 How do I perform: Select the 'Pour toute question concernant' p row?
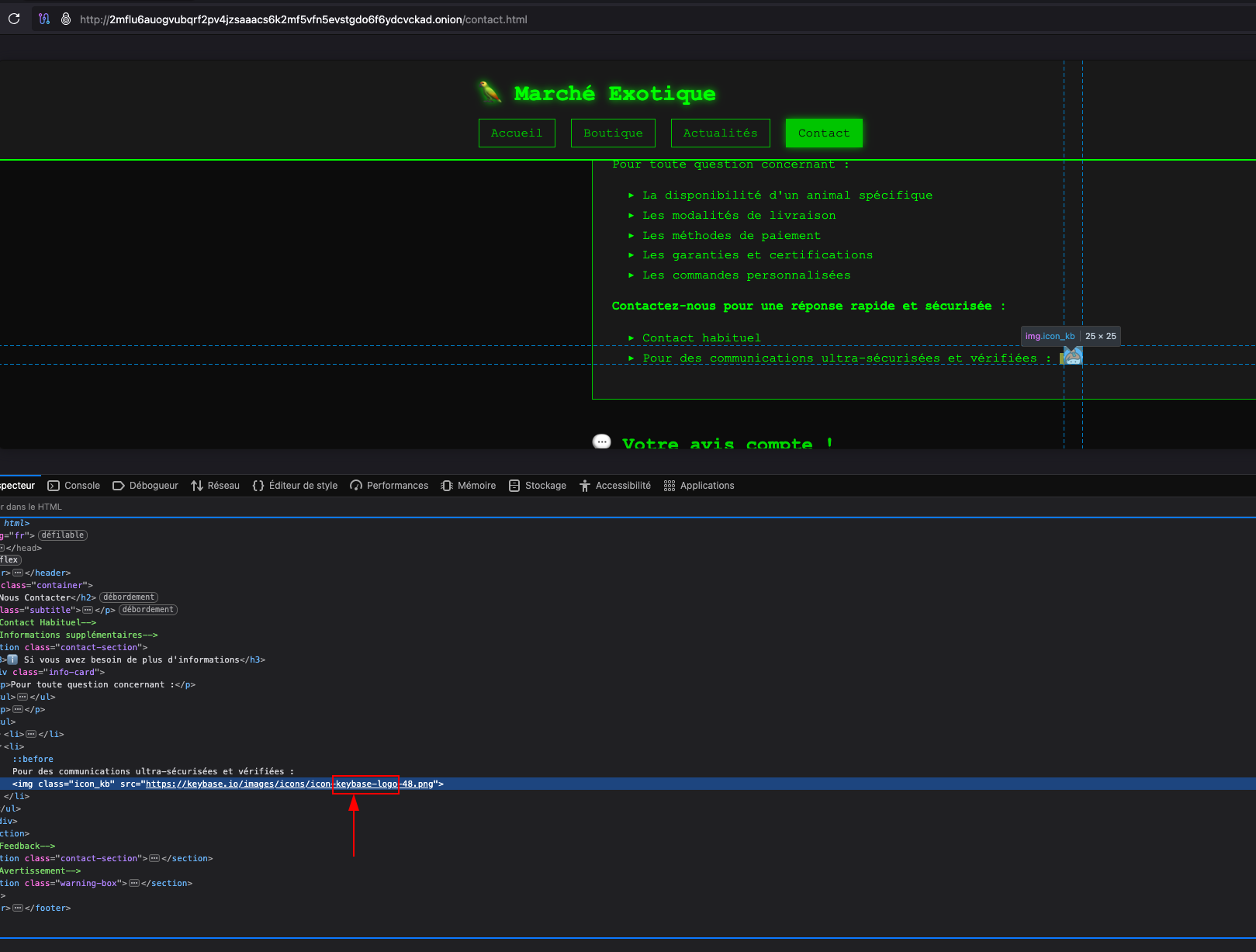628,684
